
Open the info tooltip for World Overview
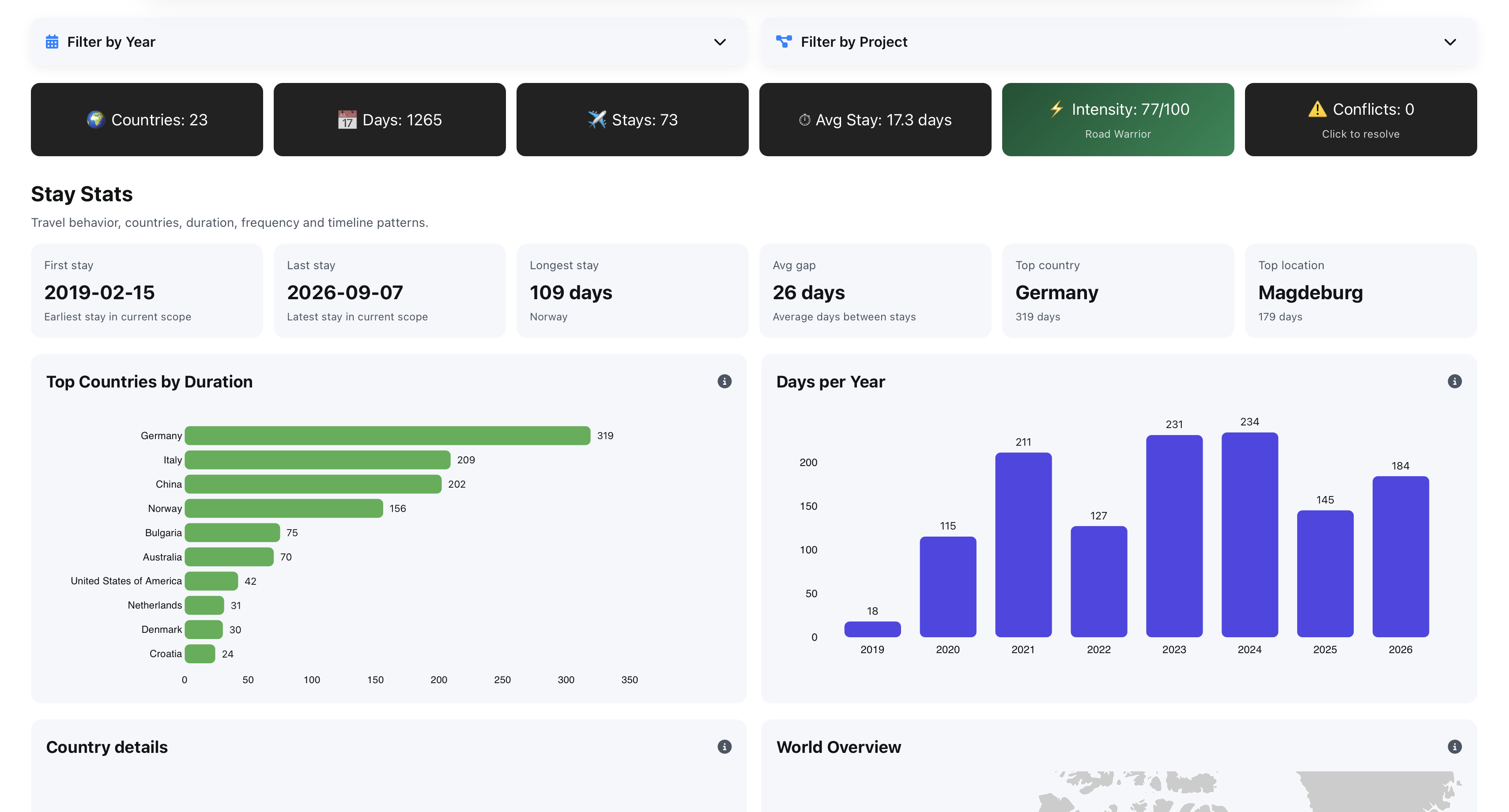pos(1455,746)
